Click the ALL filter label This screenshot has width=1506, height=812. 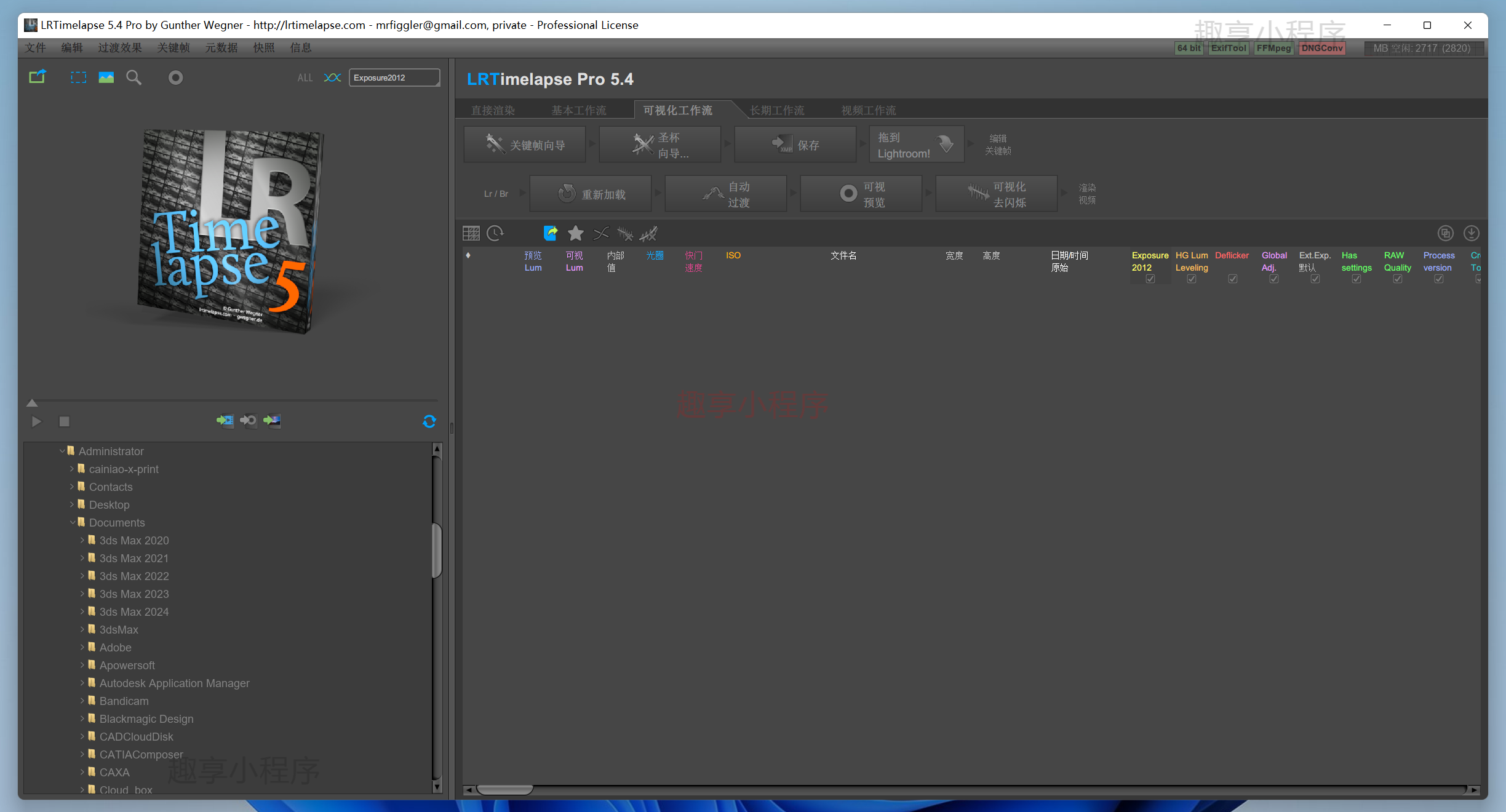click(305, 78)
